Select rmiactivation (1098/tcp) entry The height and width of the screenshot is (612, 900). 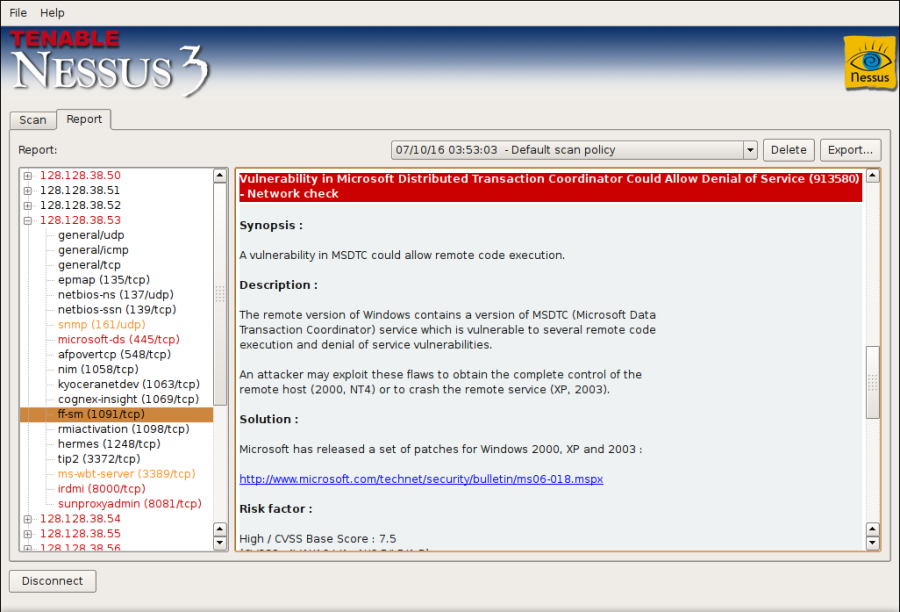coord(123,429)
